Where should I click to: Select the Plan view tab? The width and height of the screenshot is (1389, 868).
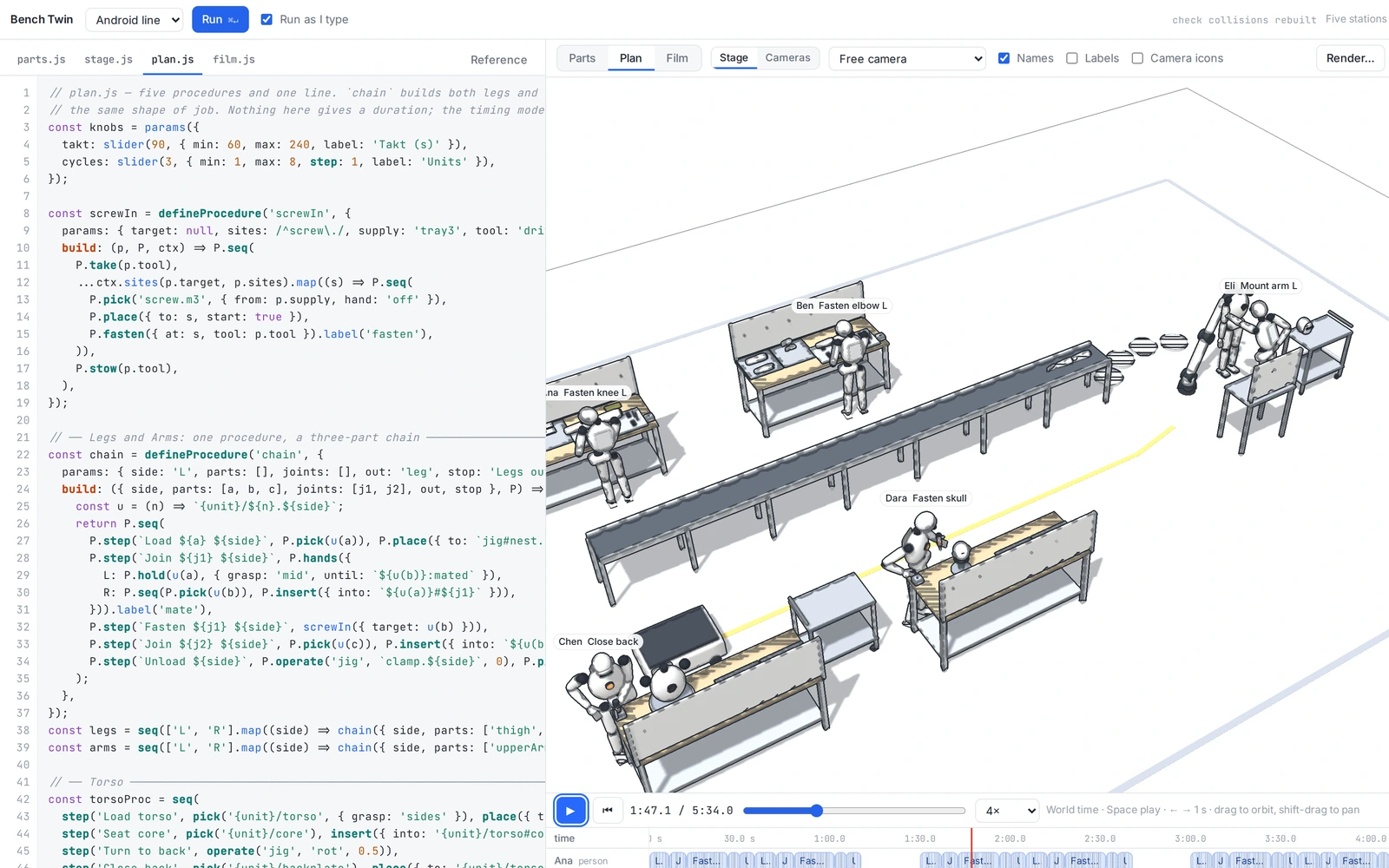point(631,58)
